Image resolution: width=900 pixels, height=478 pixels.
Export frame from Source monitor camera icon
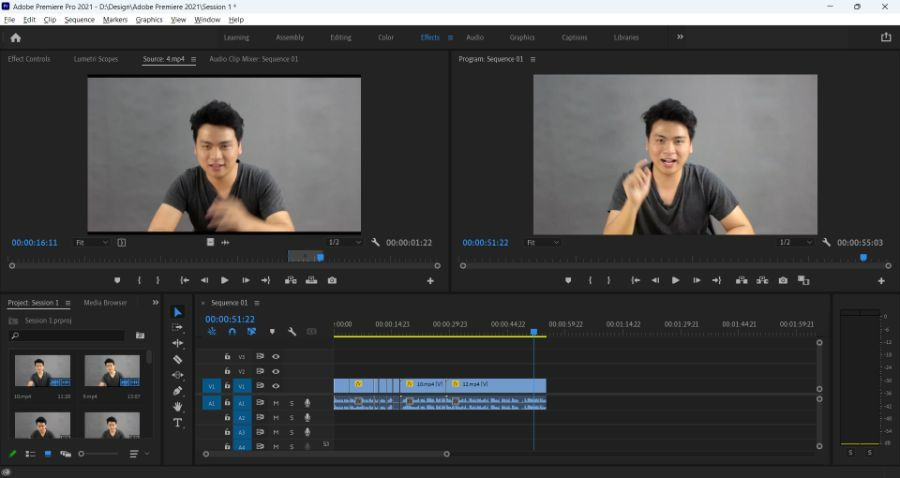coord(332,281)
